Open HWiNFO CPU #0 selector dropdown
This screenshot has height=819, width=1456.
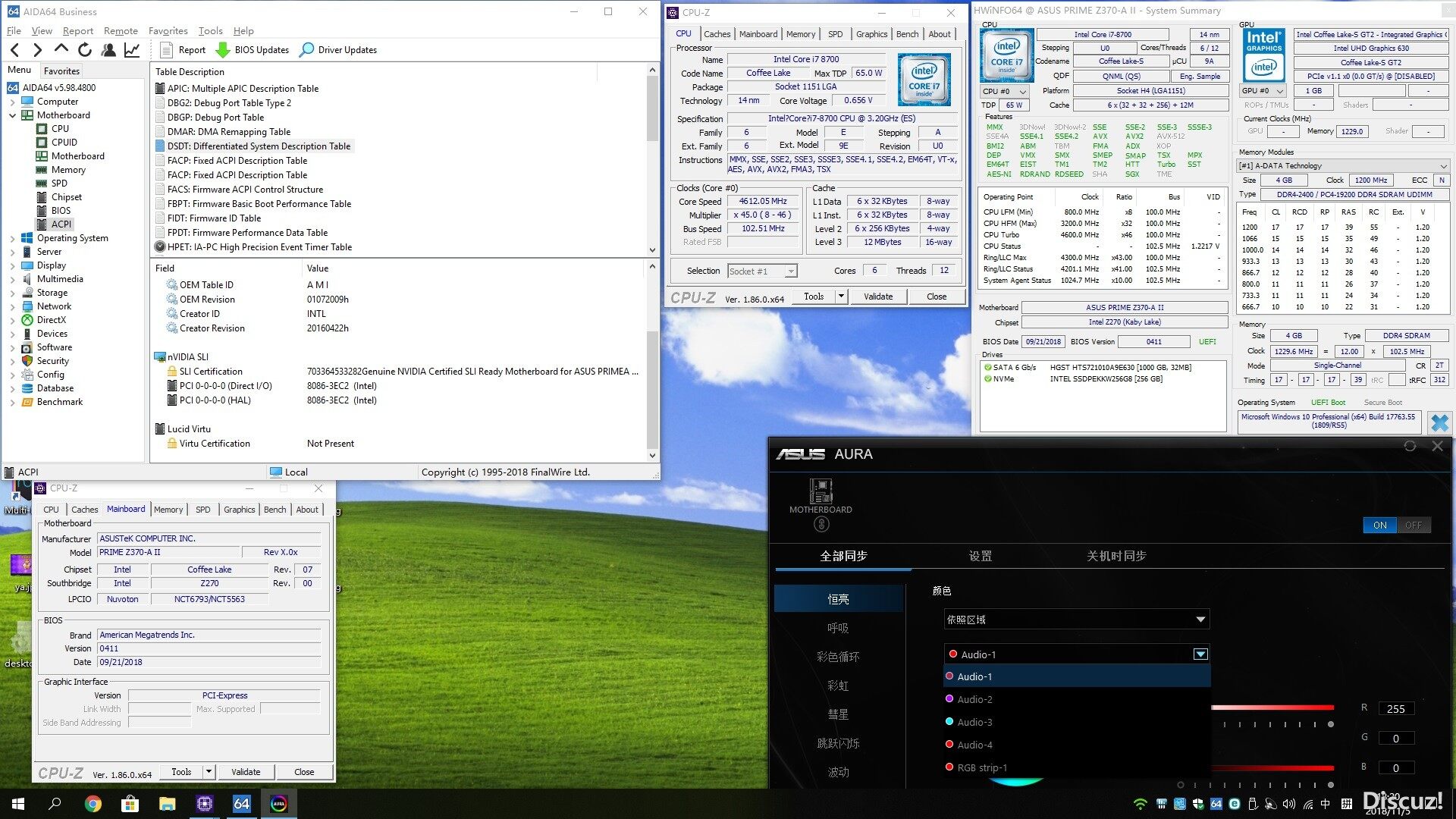1006,91
